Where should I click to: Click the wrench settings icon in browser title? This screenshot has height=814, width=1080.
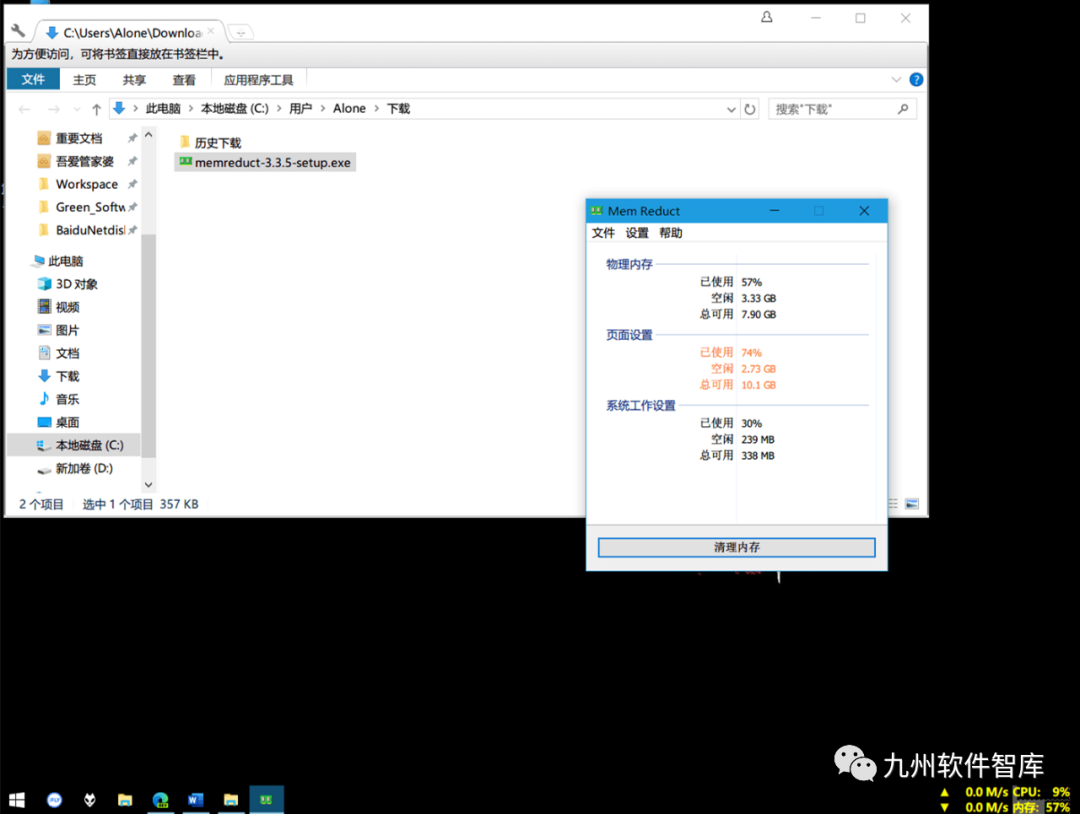19,31
